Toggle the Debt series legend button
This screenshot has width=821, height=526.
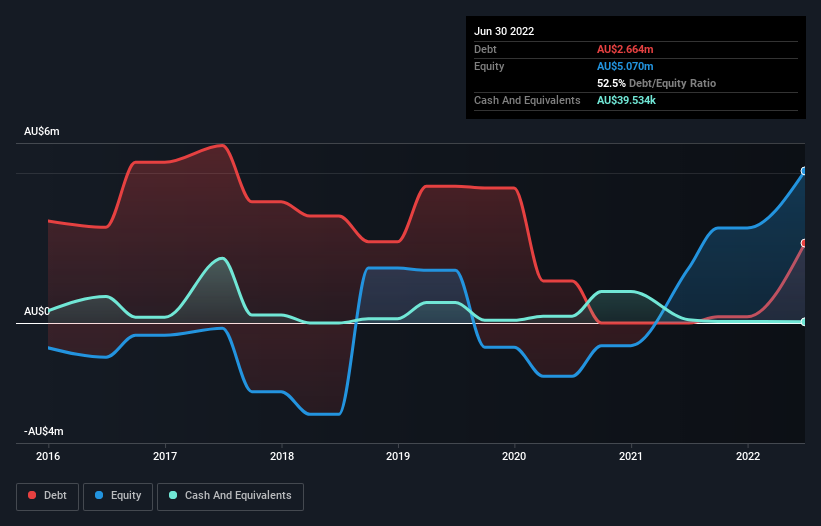pyautogui.click(x=48, y=496)
